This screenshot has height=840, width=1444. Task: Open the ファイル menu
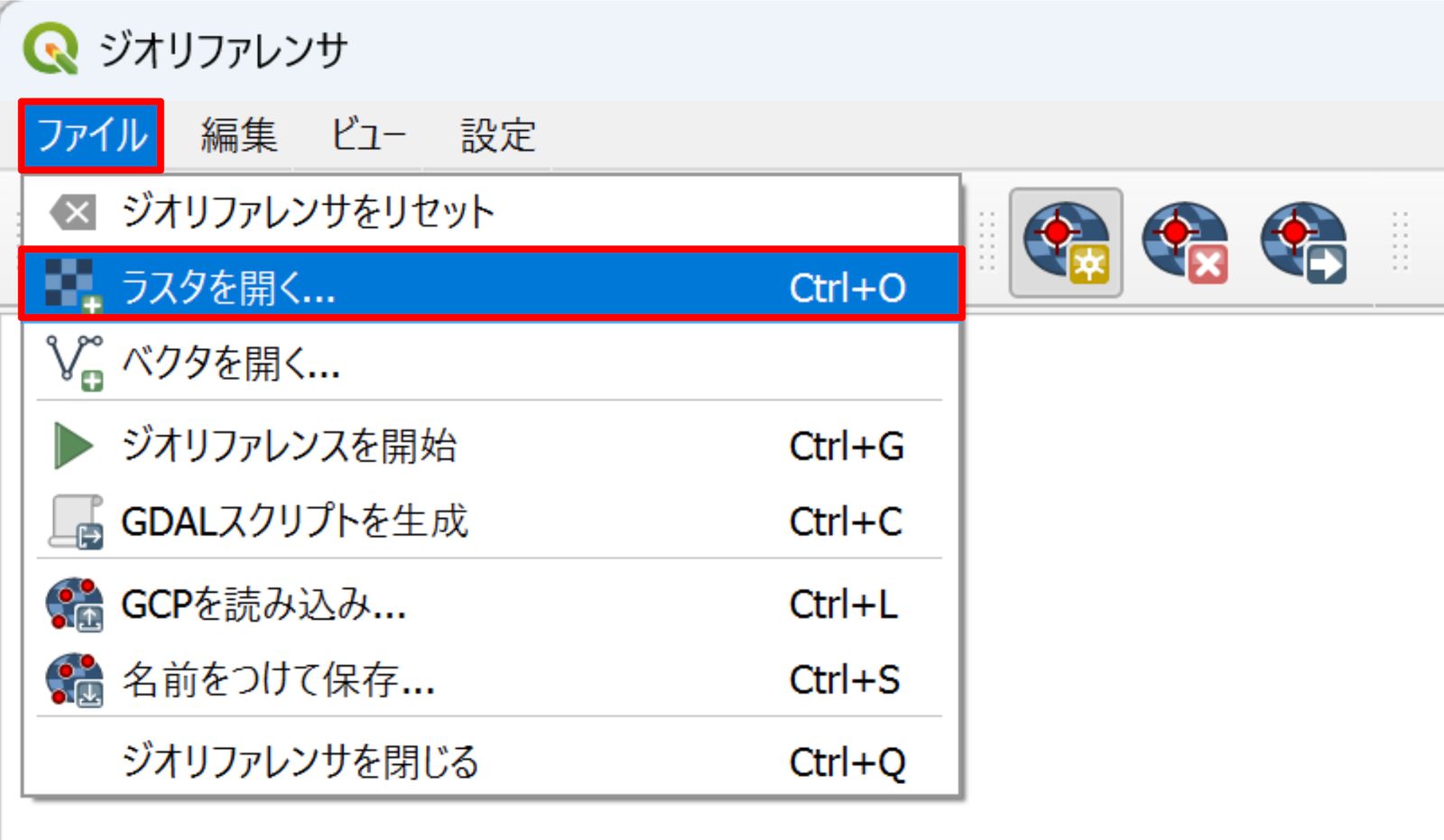coord(91,135)
